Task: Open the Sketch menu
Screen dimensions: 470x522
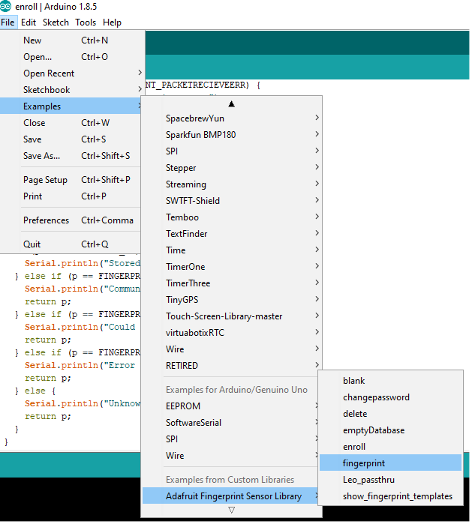Action: coord(55,23)
